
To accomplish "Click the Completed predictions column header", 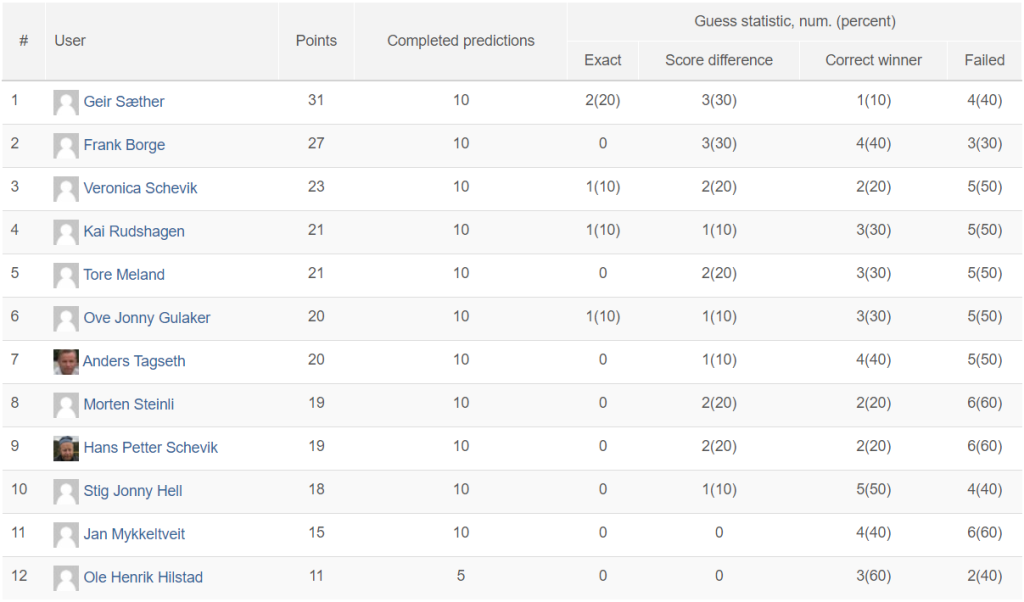I will (460, 40).
